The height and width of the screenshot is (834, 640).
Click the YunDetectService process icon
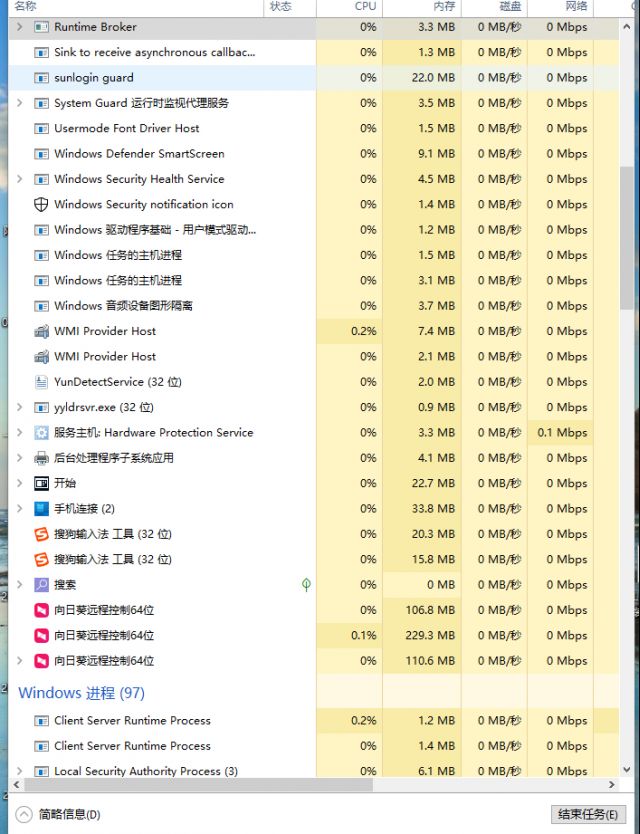coord(41,382)
